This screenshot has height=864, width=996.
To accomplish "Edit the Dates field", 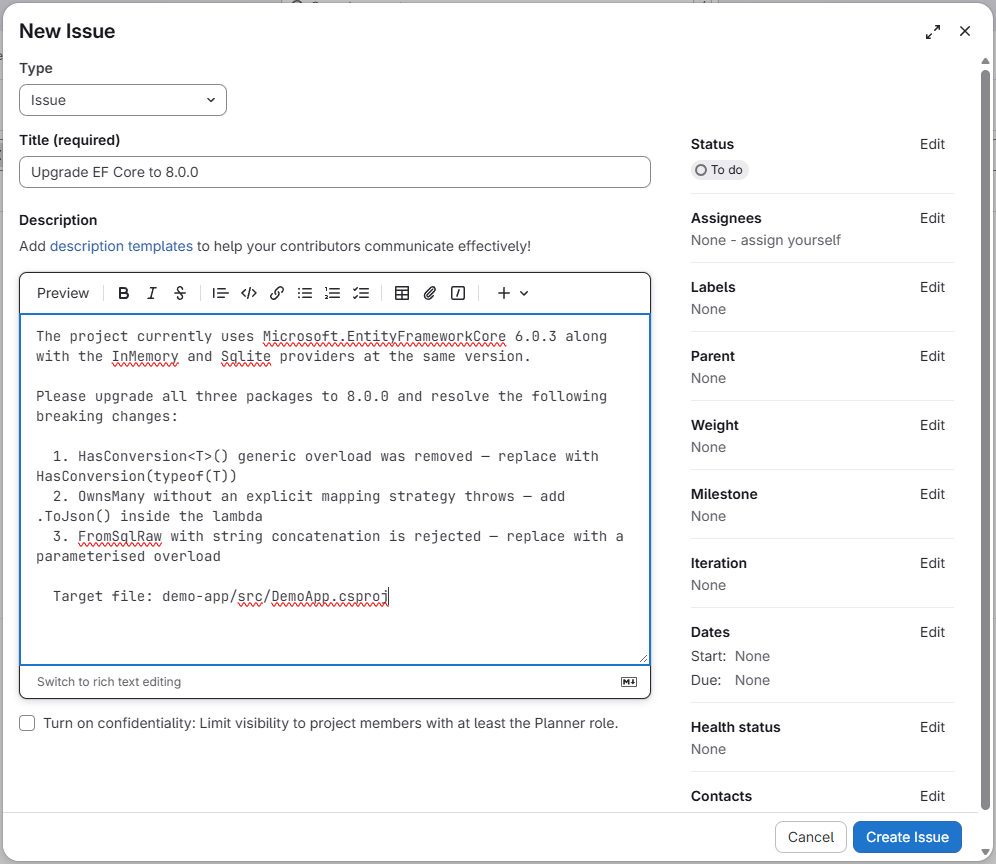I will click(932, 632).
